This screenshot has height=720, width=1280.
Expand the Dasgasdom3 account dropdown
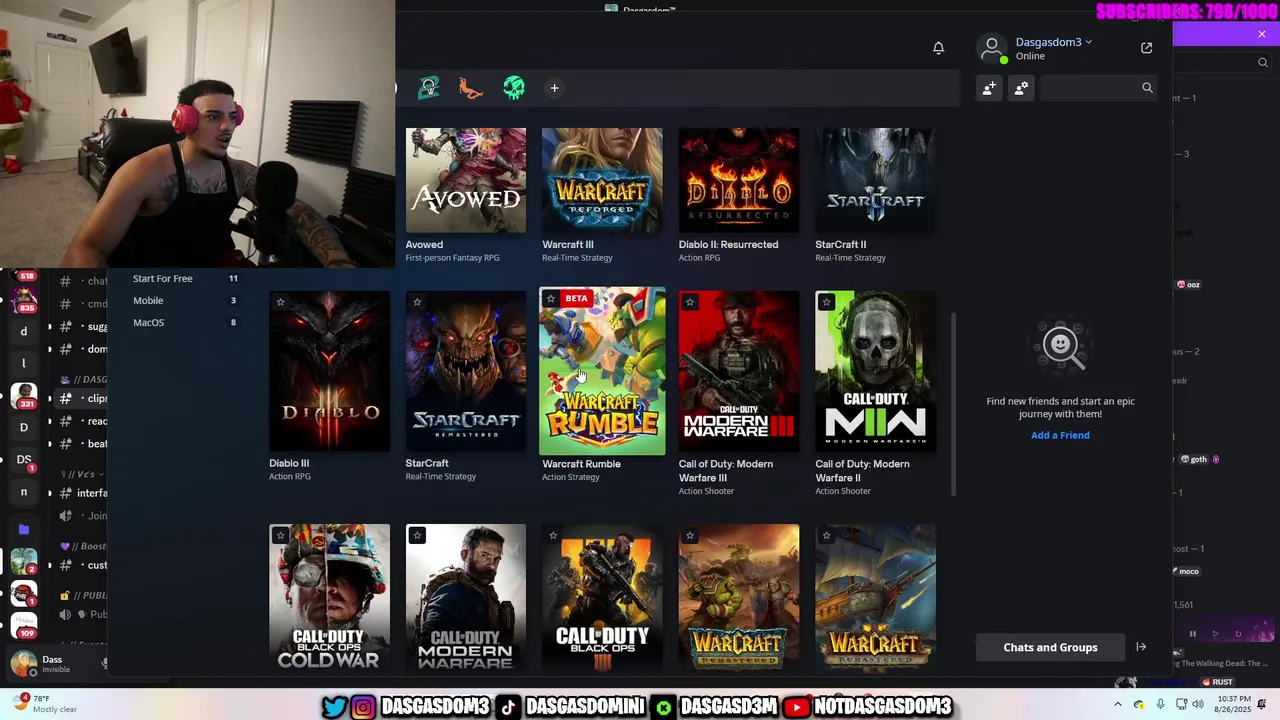click(1088, 42)
